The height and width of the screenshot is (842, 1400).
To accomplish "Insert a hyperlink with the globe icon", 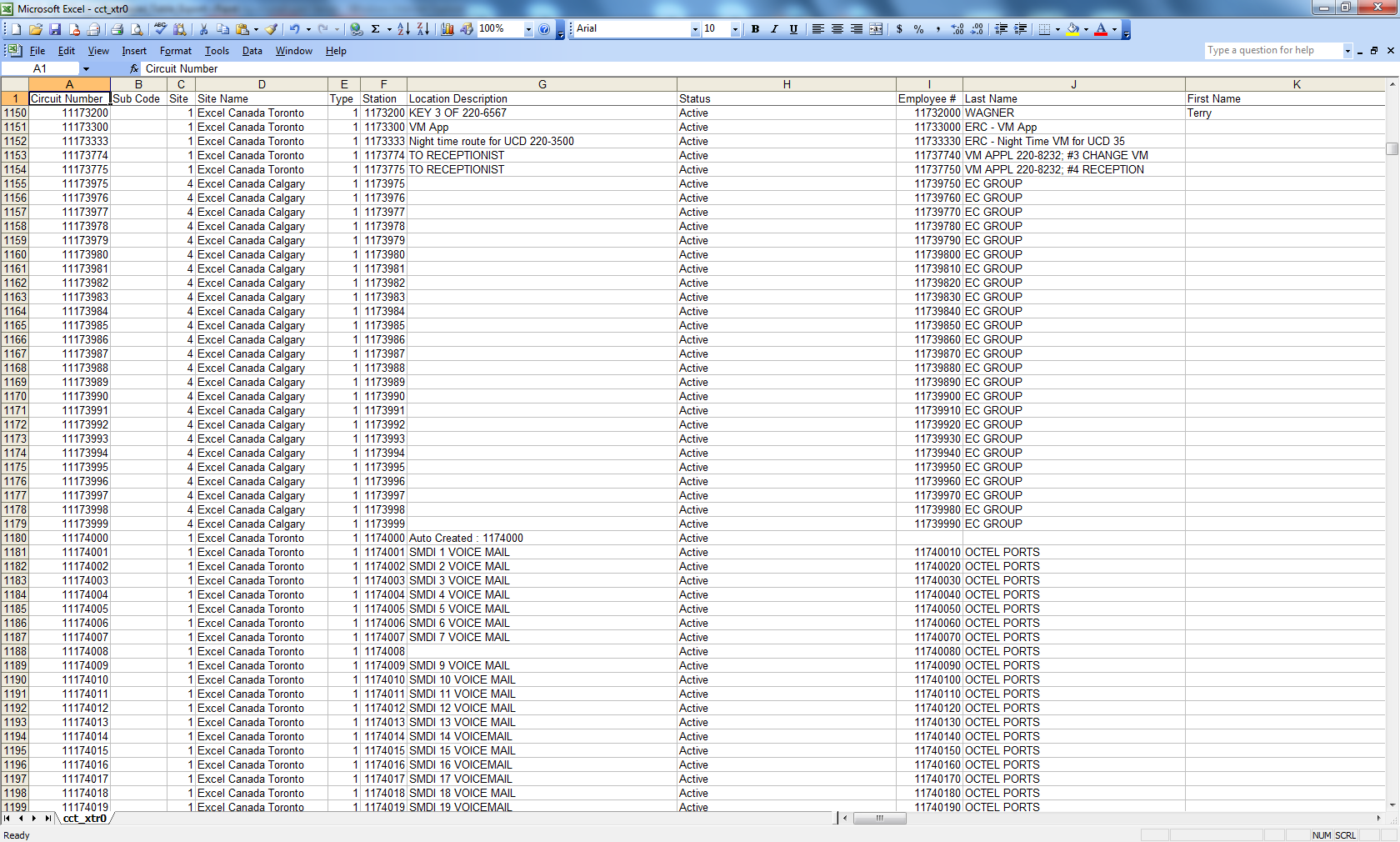I will 357,29.
